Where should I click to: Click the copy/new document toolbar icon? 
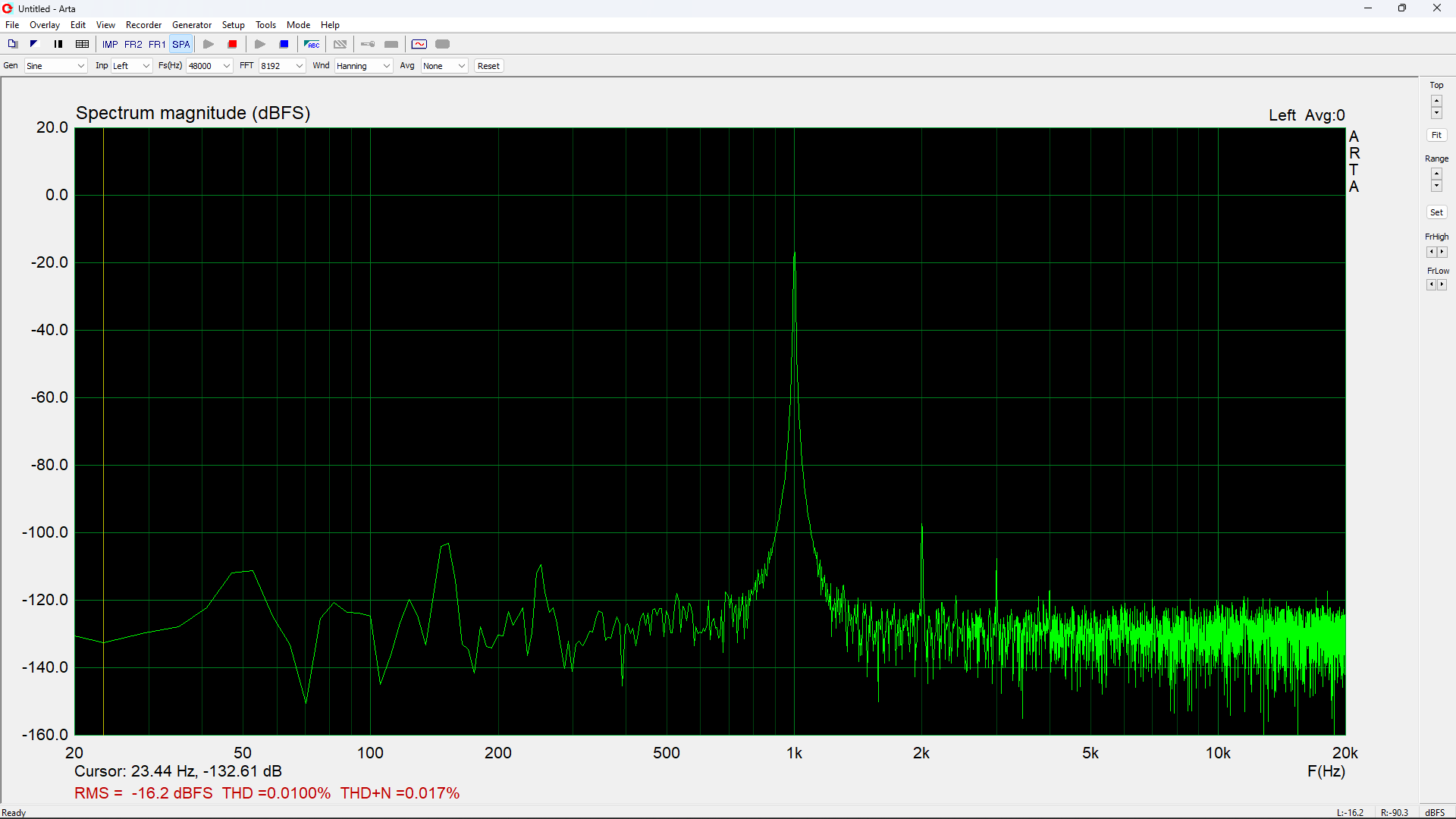[12, 44]
